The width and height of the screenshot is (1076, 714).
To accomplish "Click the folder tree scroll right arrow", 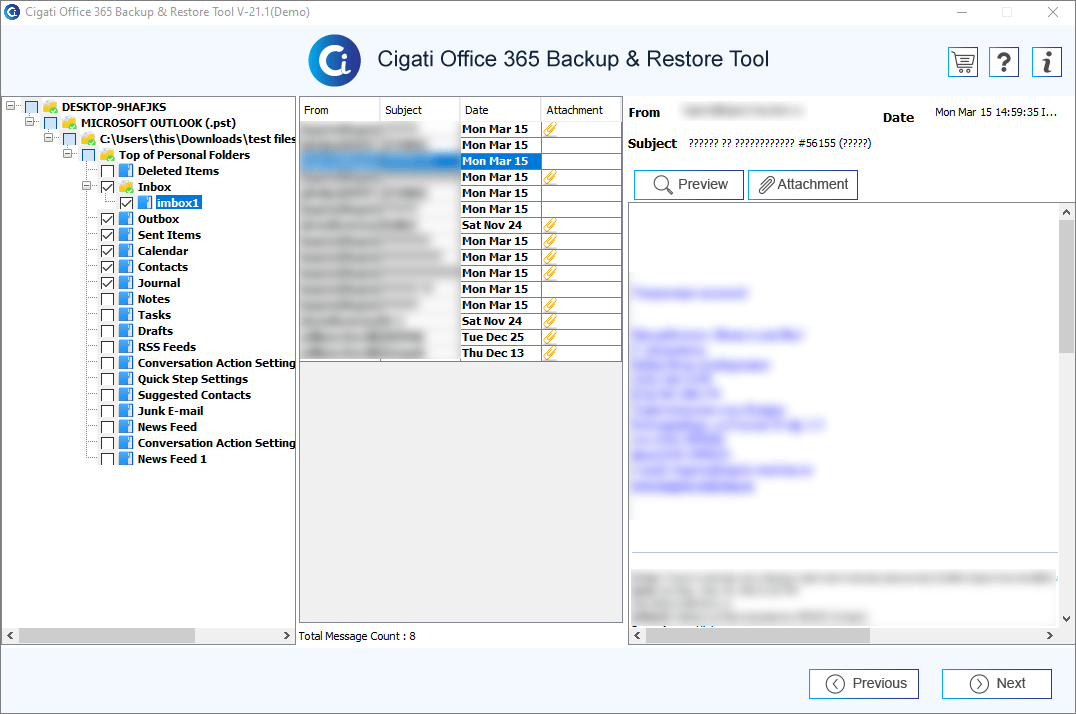I will coord(287,636).
